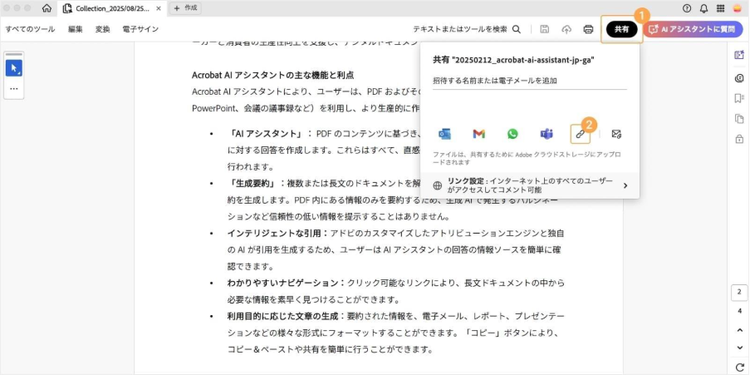Copy the share link icon

coord(580,134)
